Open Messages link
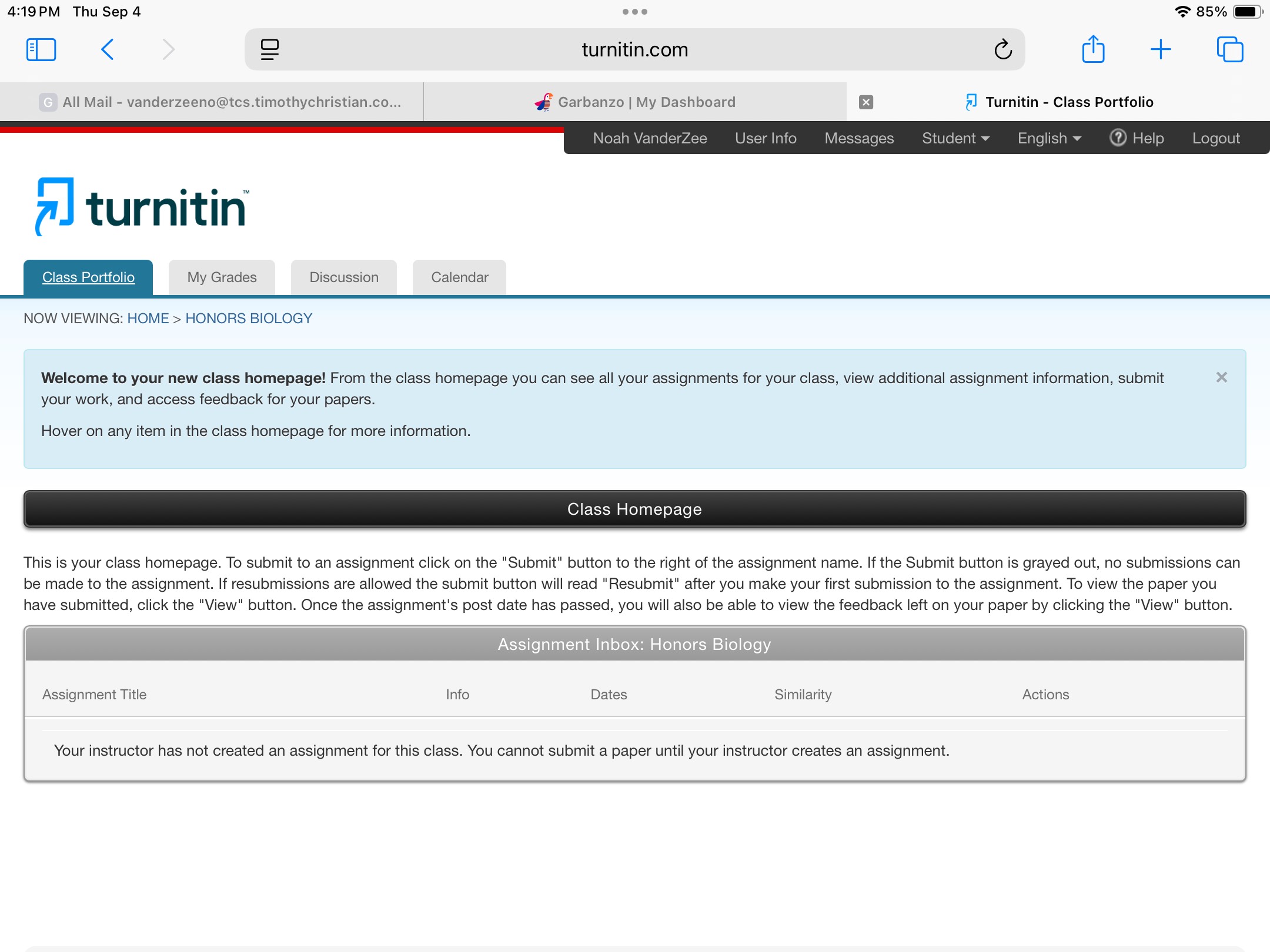The image size is (1270, 952). point(859,138)
